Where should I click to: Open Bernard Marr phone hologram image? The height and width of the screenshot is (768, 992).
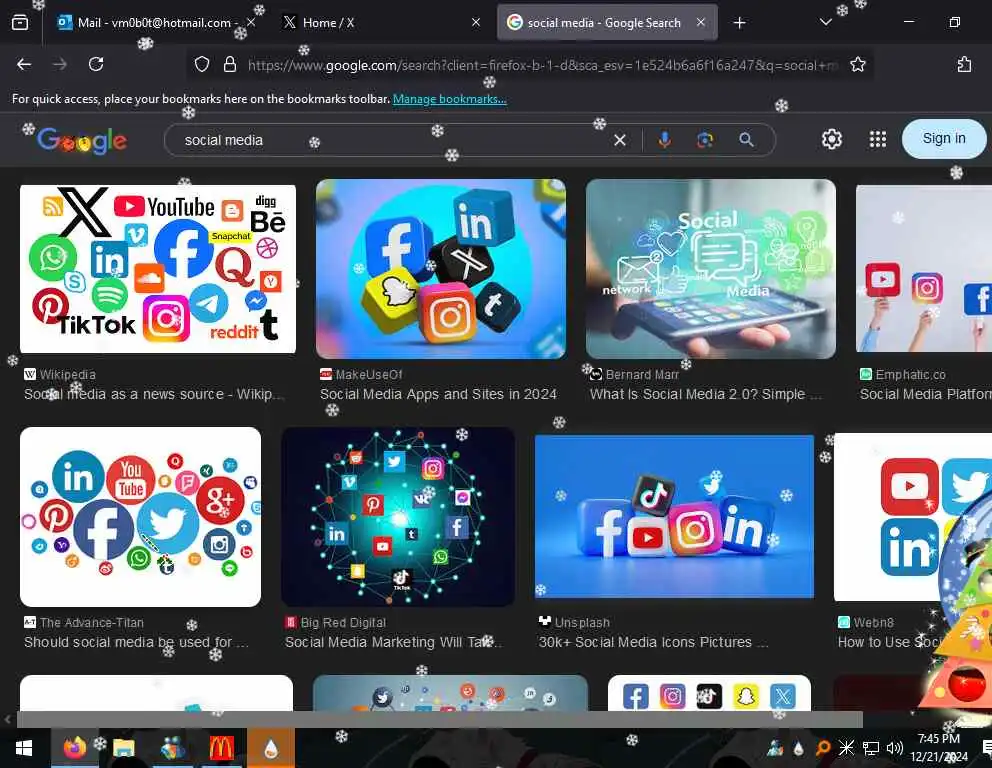[x=710, y=269]
